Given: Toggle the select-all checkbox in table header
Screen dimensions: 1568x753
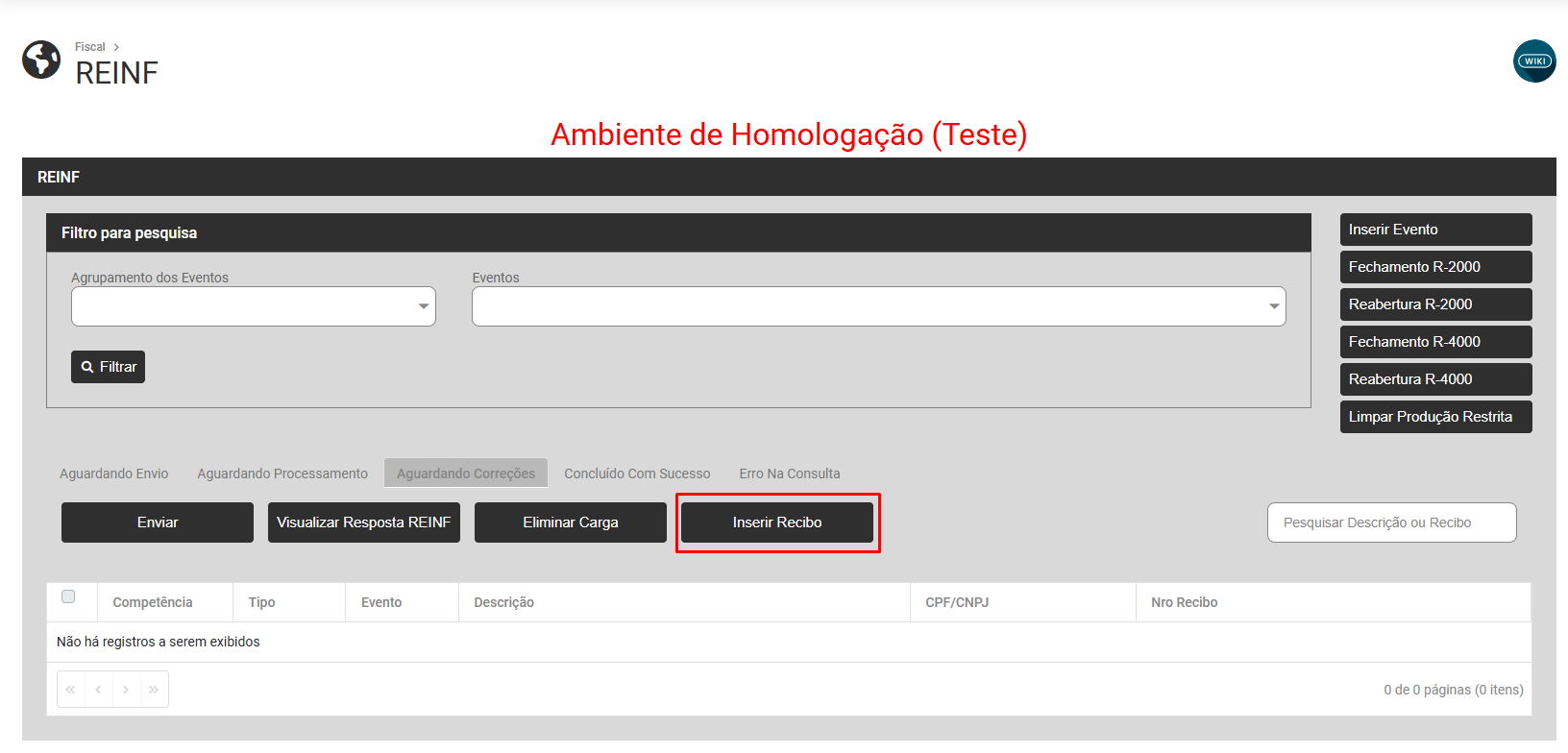Looking at the screenshot, I should 68,596.
